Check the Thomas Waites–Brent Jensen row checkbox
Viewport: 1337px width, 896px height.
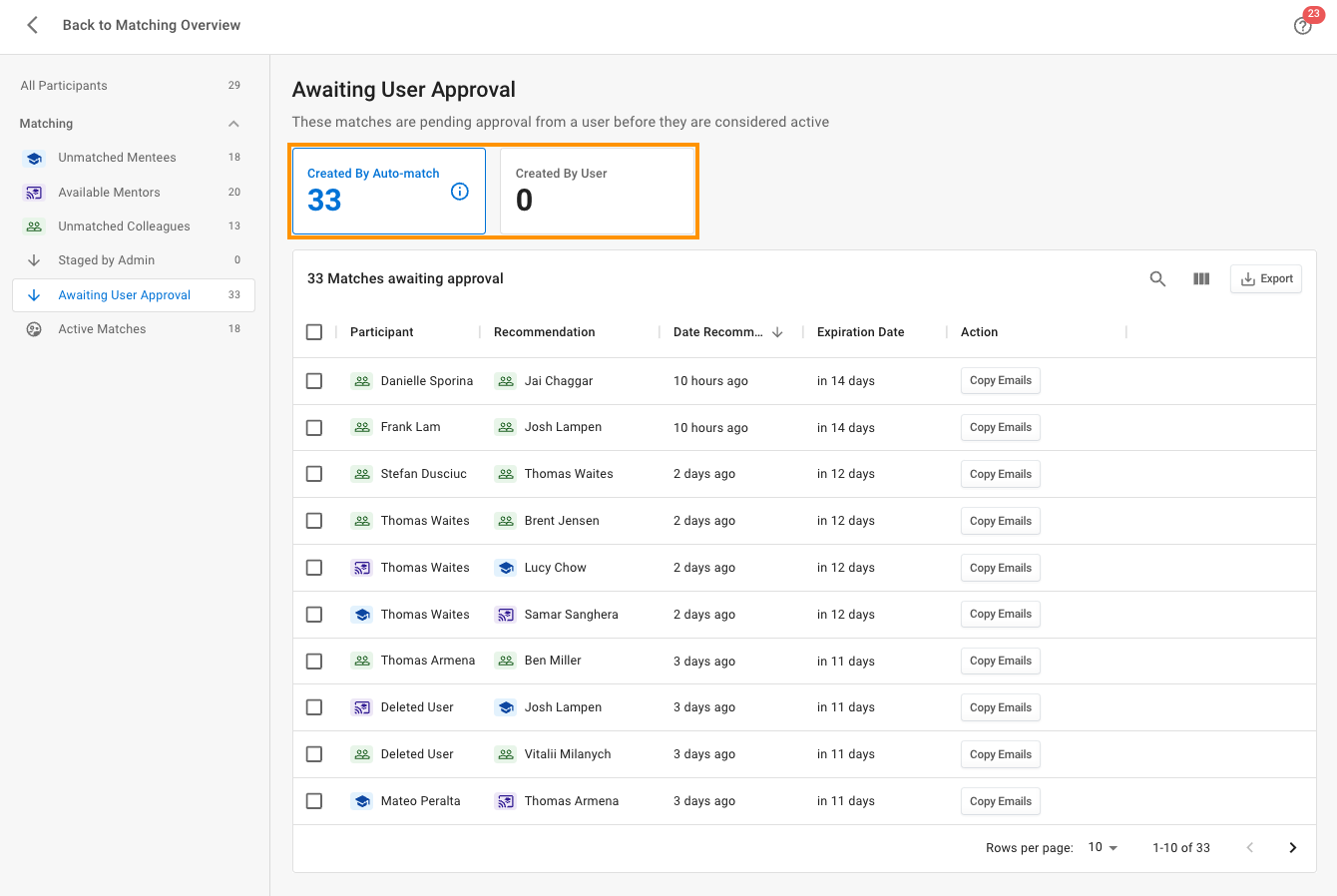tap(314, 521)
